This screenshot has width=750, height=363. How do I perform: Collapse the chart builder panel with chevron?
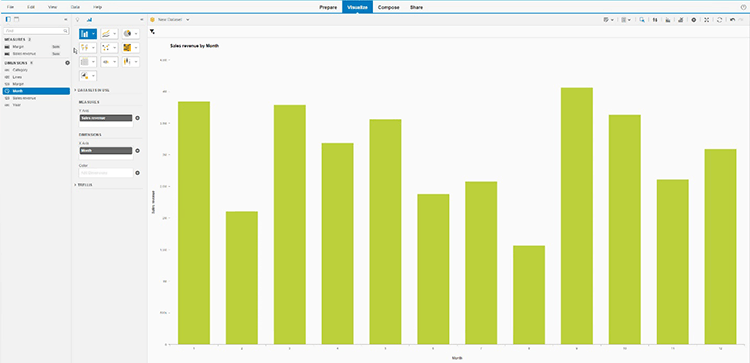[x=142, y=20]
